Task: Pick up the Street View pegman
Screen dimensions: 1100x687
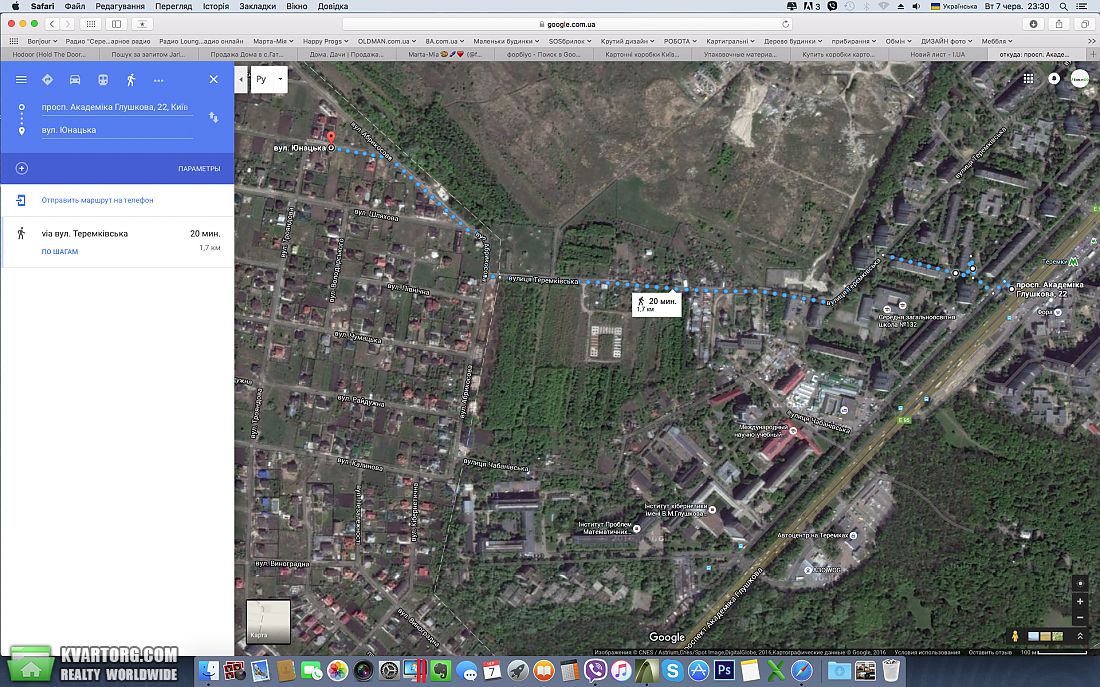Action: click(x=1014, y=636)
